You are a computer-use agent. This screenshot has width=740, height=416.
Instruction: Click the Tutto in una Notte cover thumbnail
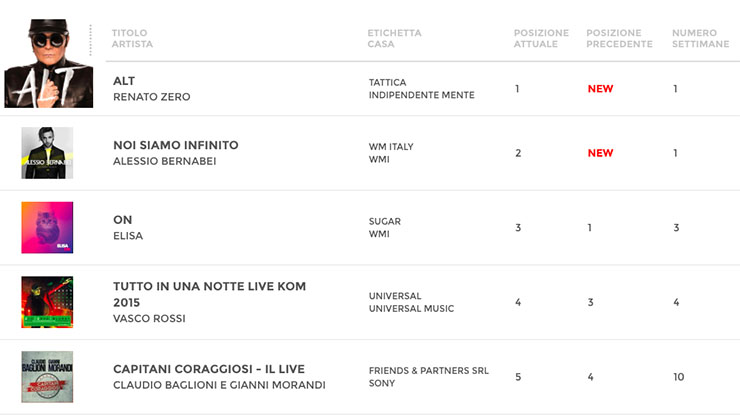47,302
